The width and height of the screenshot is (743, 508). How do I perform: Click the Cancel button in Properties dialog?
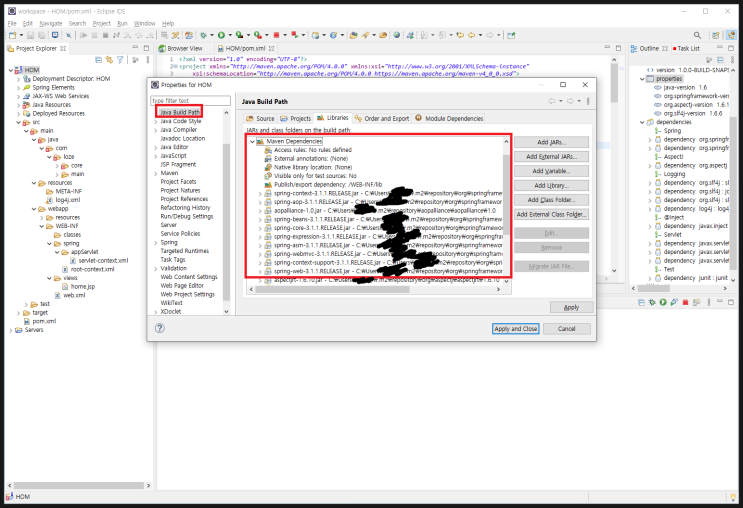[x=567, y=328]
